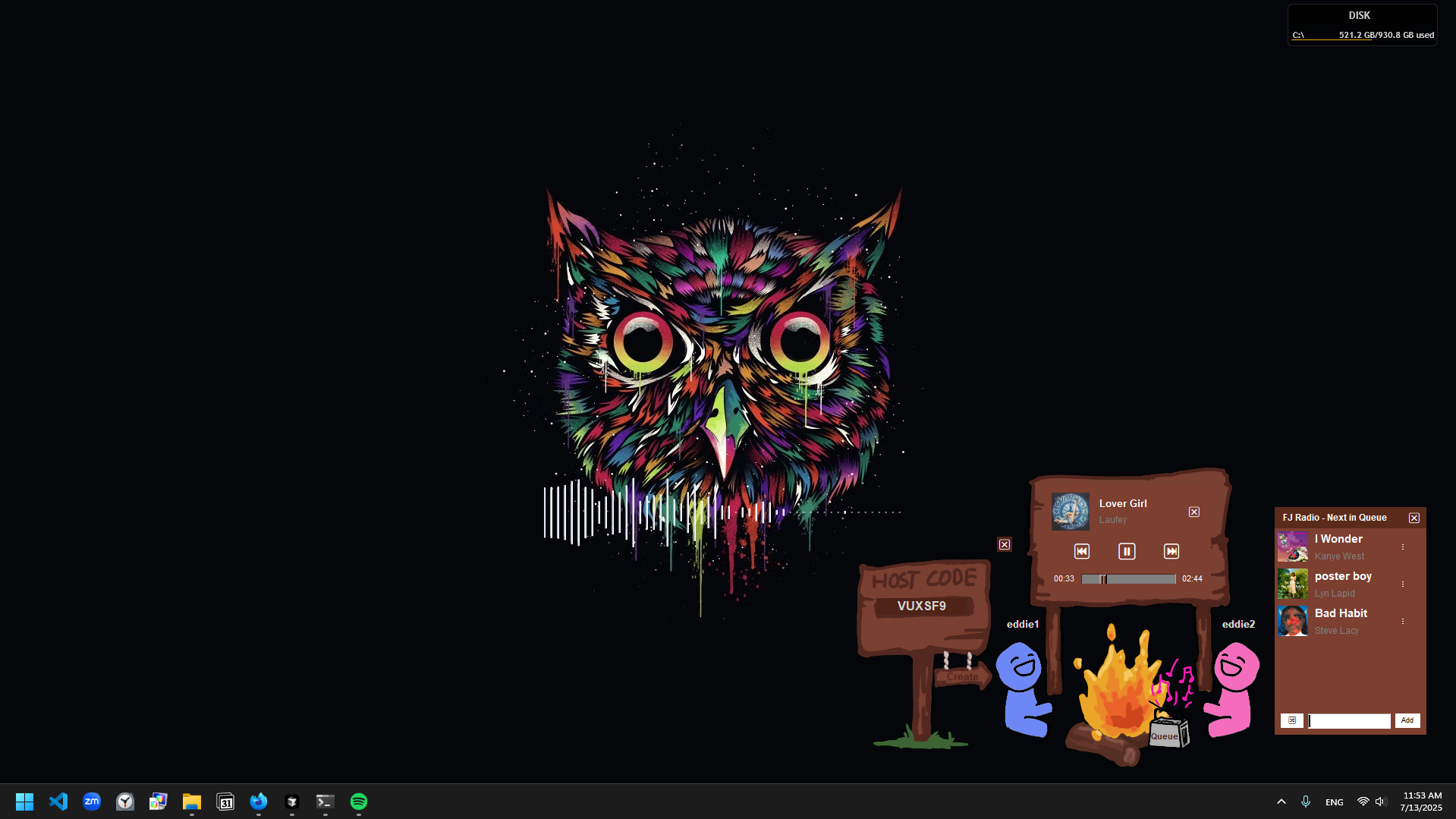The width and height of the screenshot is (1456, 819).
Task: Select the I Wonder album thumbnail
Action: point(1293,547)
